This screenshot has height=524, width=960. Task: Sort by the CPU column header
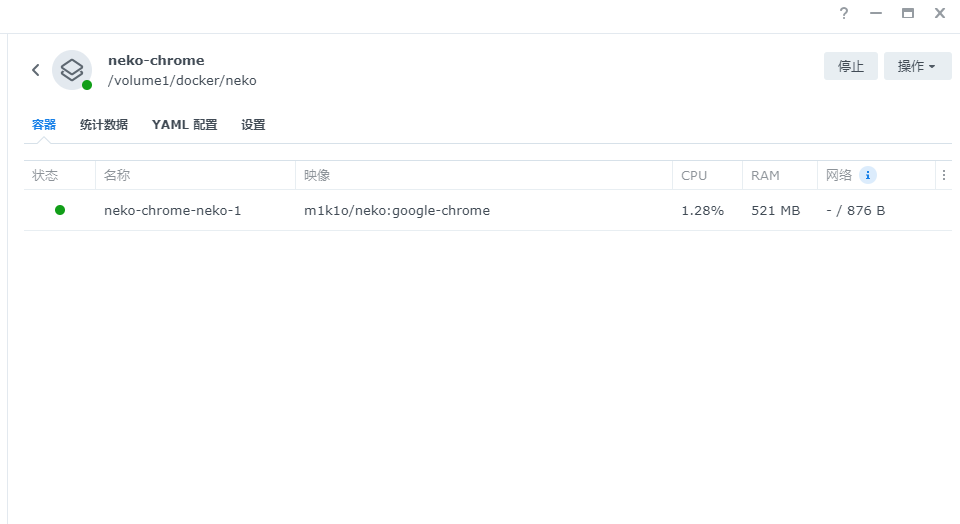click(694, 175)
